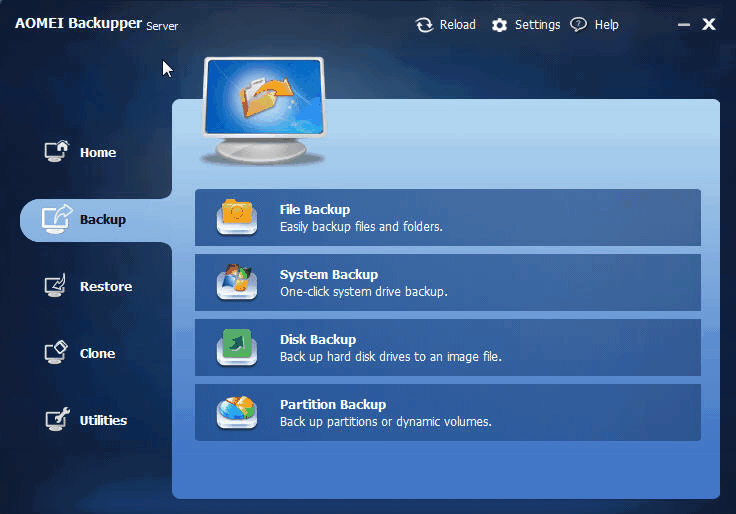Switch to the Restore tab label
736x514 pixels.
[x=106, y=286]
